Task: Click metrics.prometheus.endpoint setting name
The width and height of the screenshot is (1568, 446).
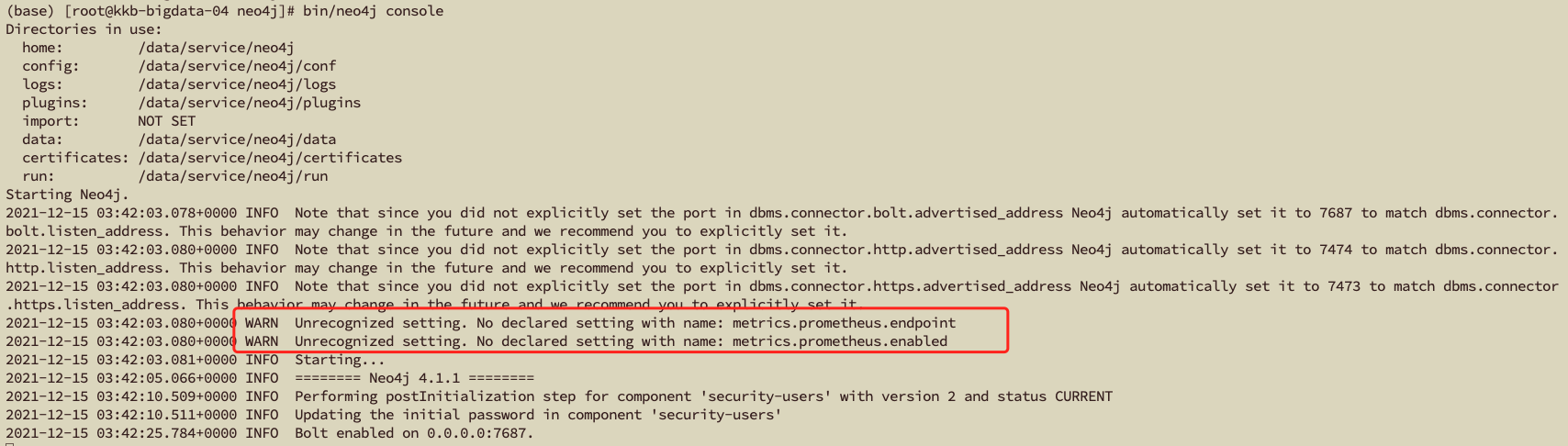Action: [844, 323]
